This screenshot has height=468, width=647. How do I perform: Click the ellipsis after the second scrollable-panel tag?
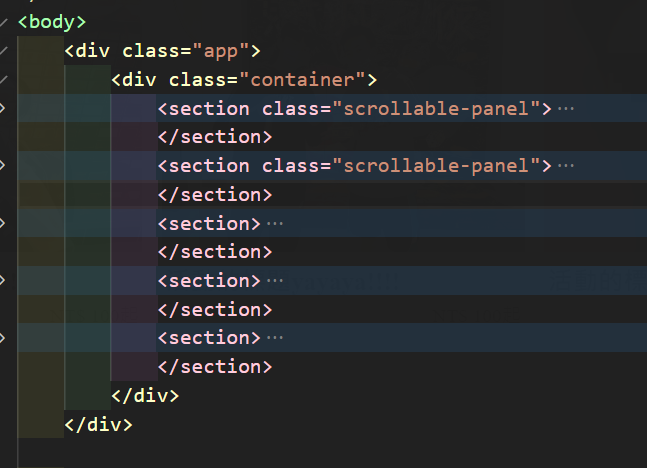[x=565, y=166]
